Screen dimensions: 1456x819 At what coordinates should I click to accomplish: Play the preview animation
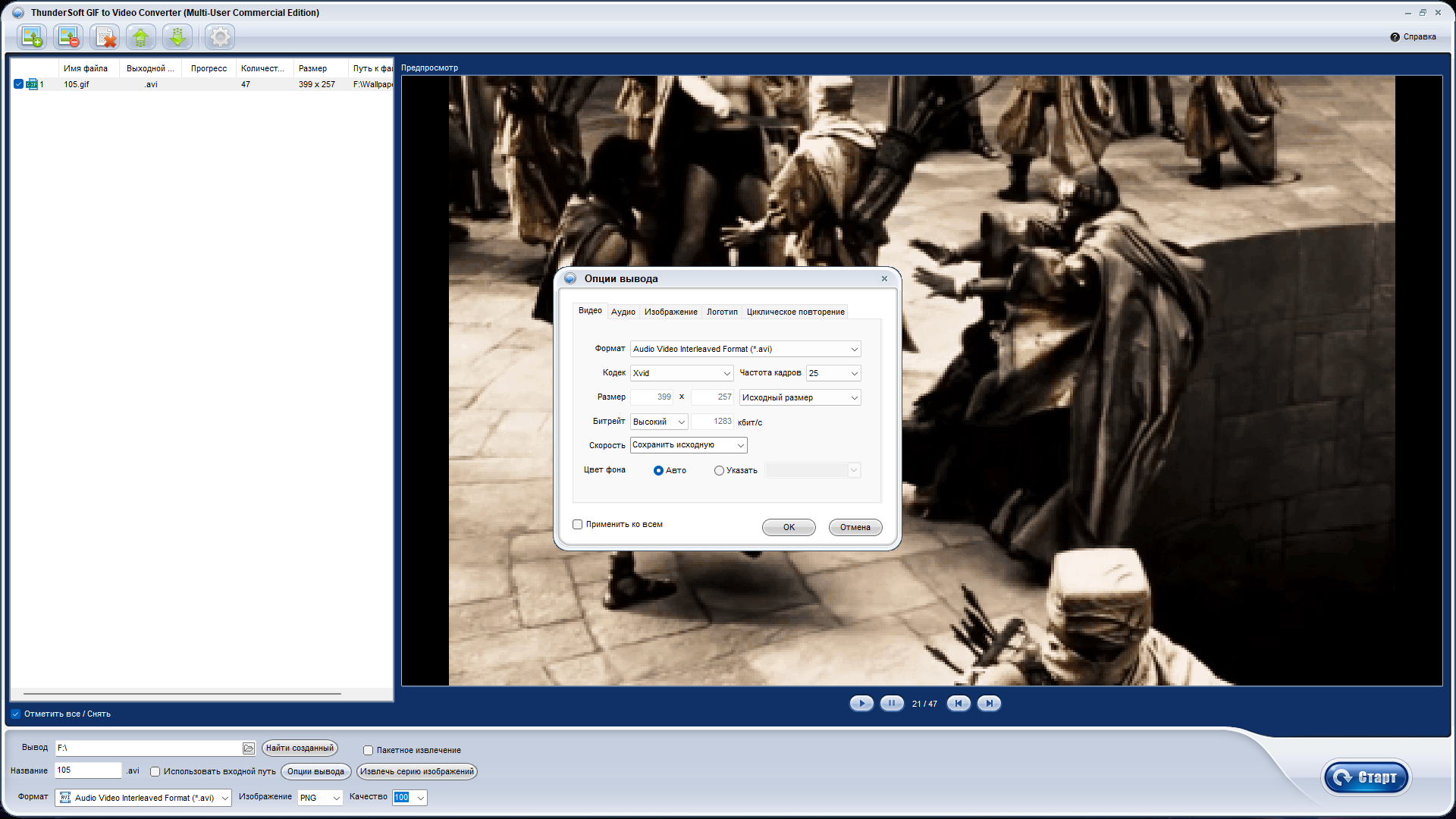tap(861, 704)
